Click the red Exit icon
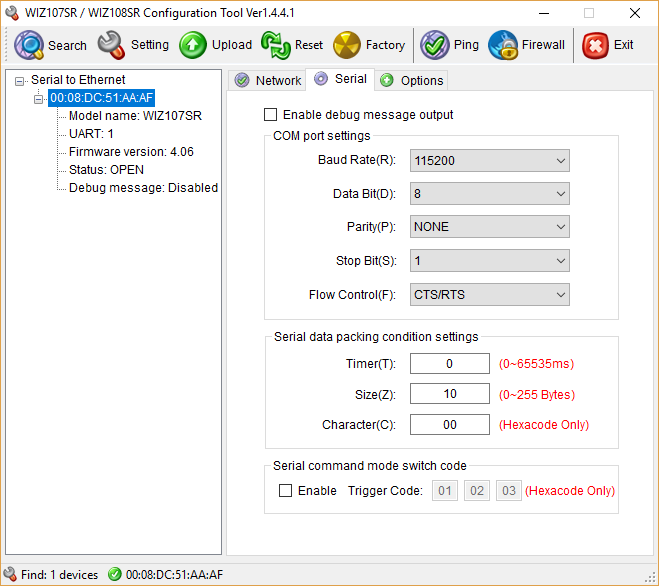This screenshot has height=586, width=659. (595, 45)
